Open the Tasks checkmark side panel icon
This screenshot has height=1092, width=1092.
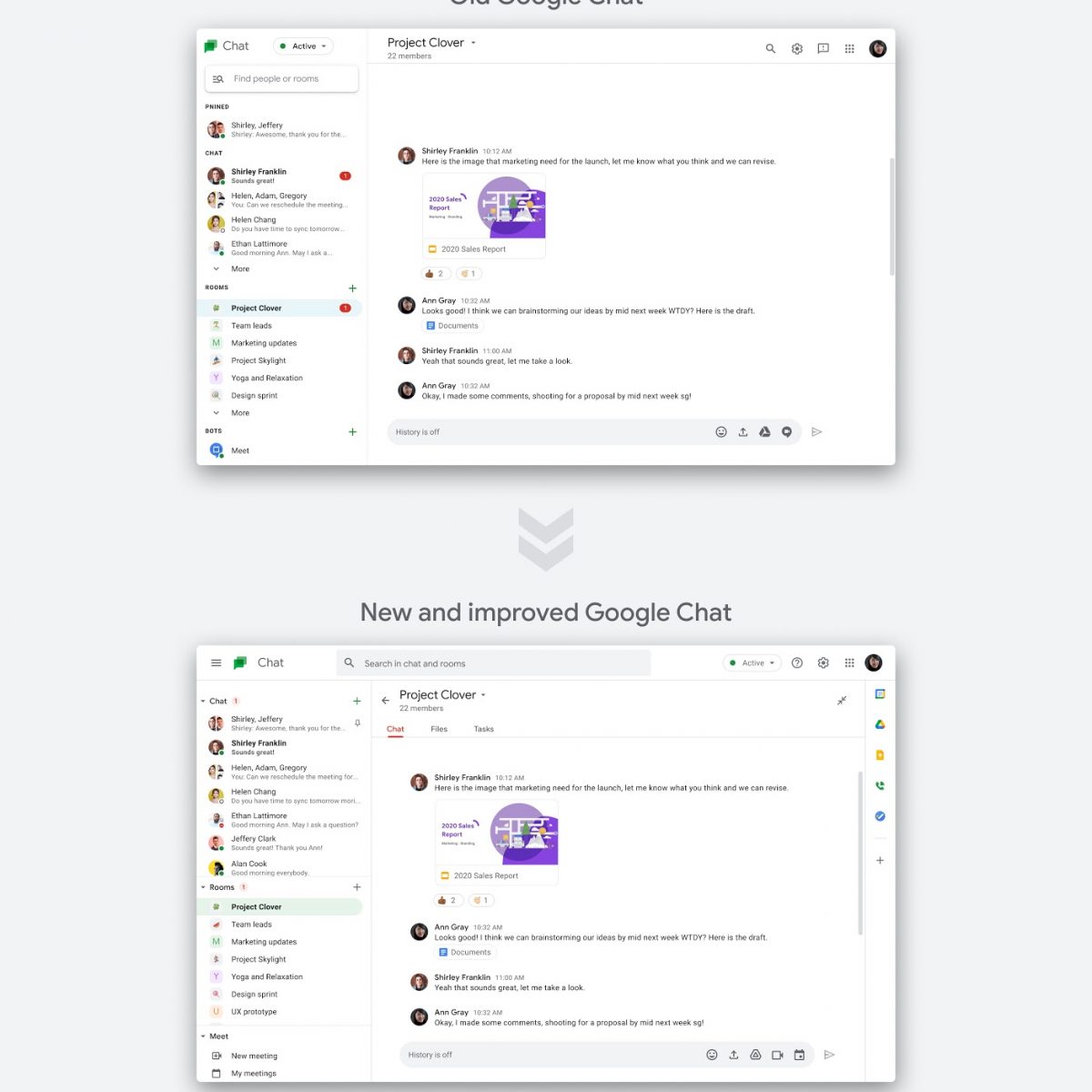tap(880, 816)
